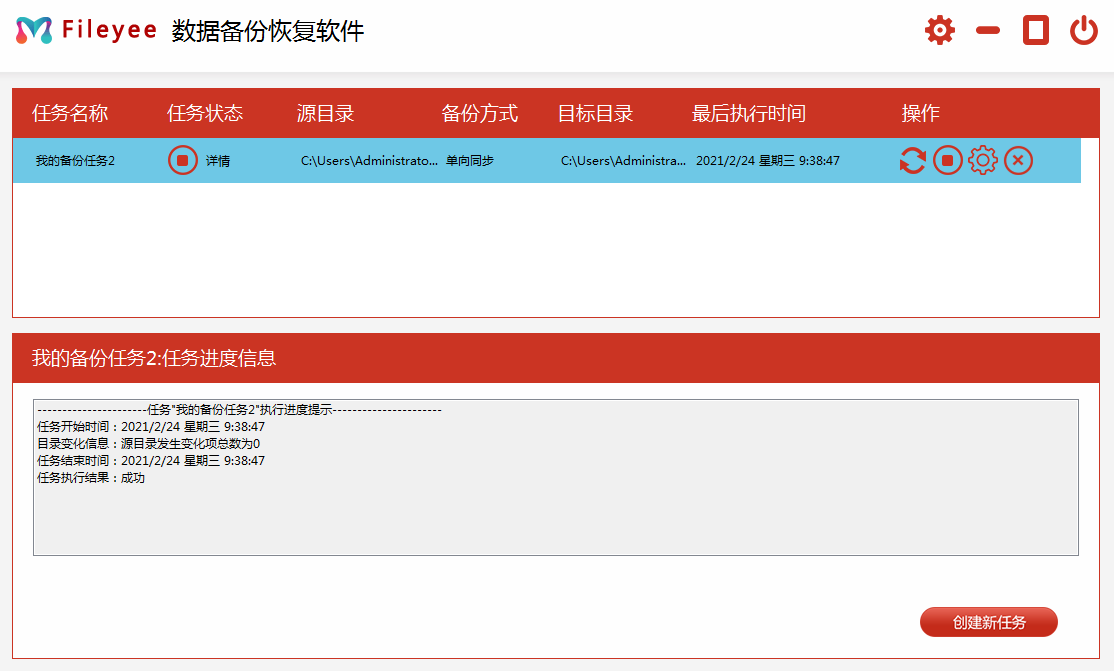Stop the task via operations stop icon

click(948, 160)
